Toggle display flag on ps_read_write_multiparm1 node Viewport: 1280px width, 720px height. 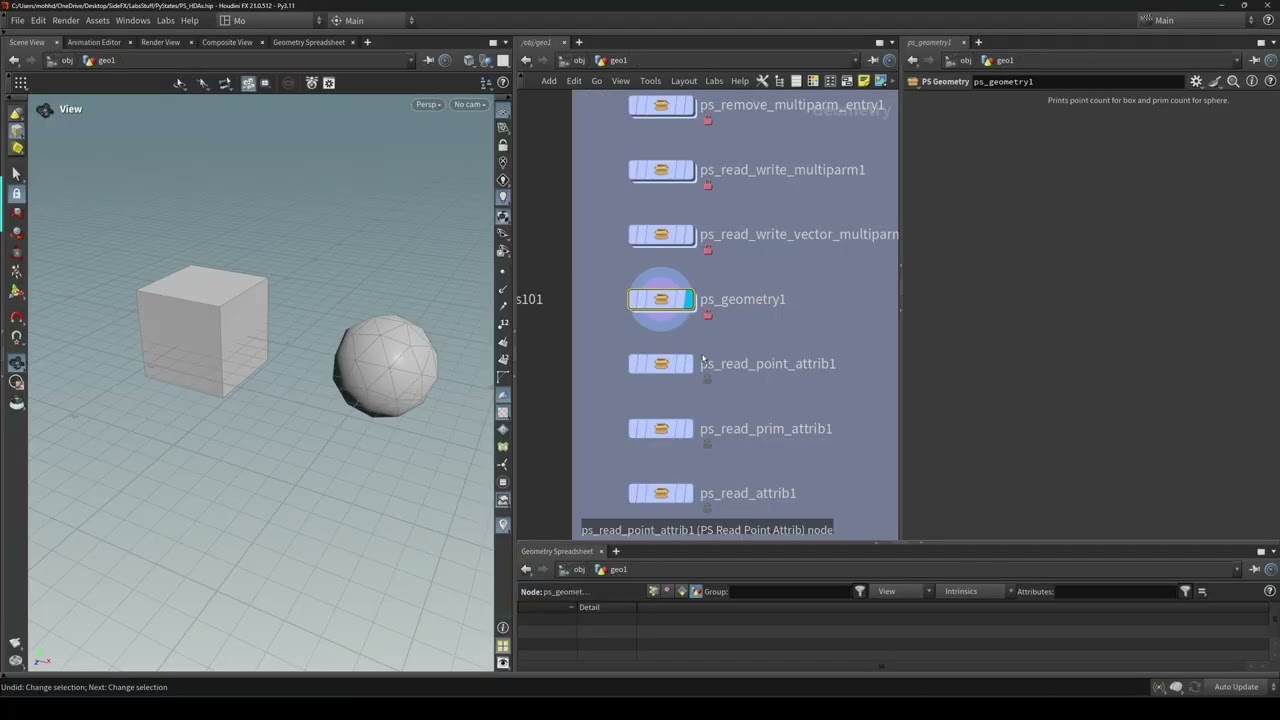pyautogui.click(x=688, y=170)
